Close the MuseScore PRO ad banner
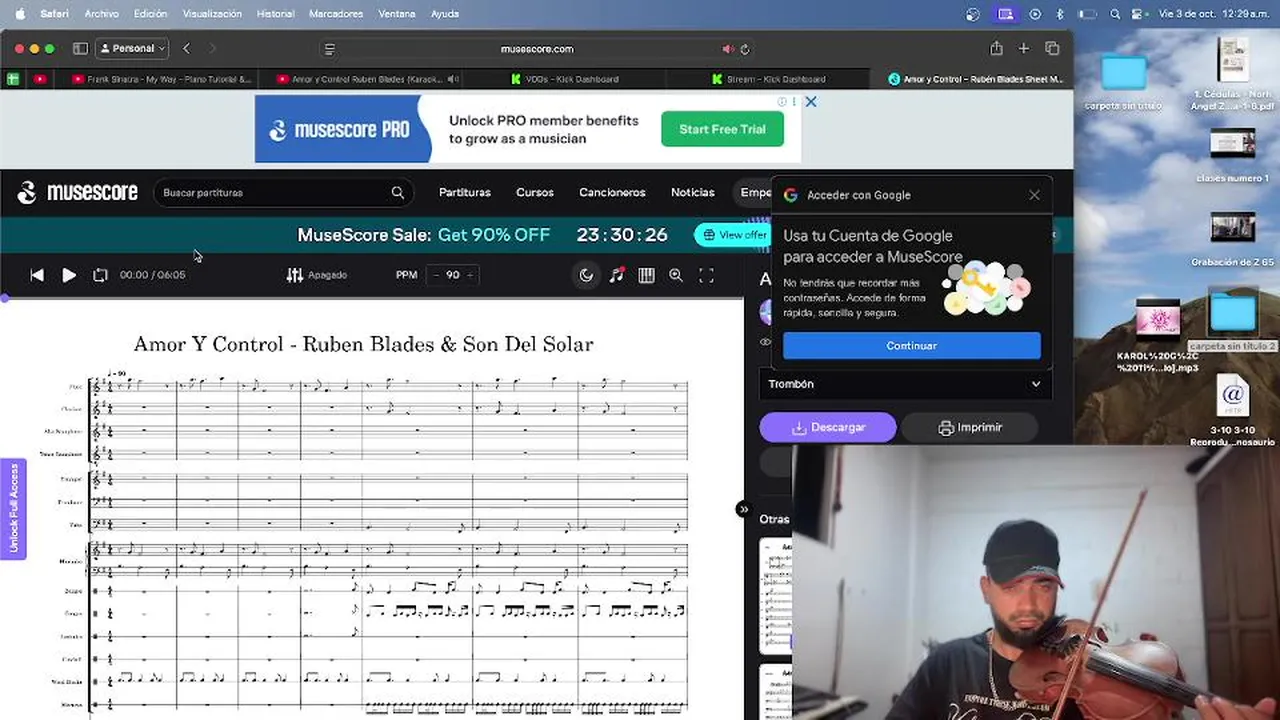This screenshot has width=1280, height=720. (811, 102)
